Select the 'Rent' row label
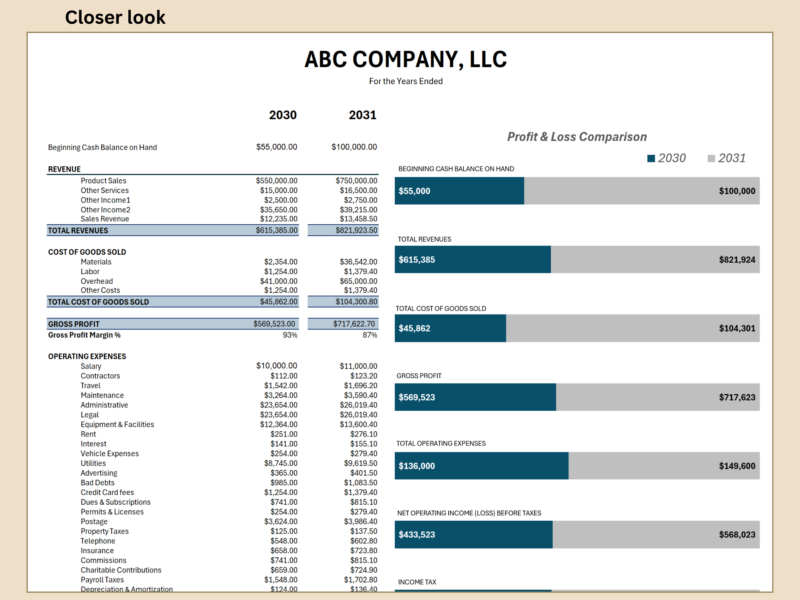The width and height of the screenshot is (800, 600). coord(88,434)
